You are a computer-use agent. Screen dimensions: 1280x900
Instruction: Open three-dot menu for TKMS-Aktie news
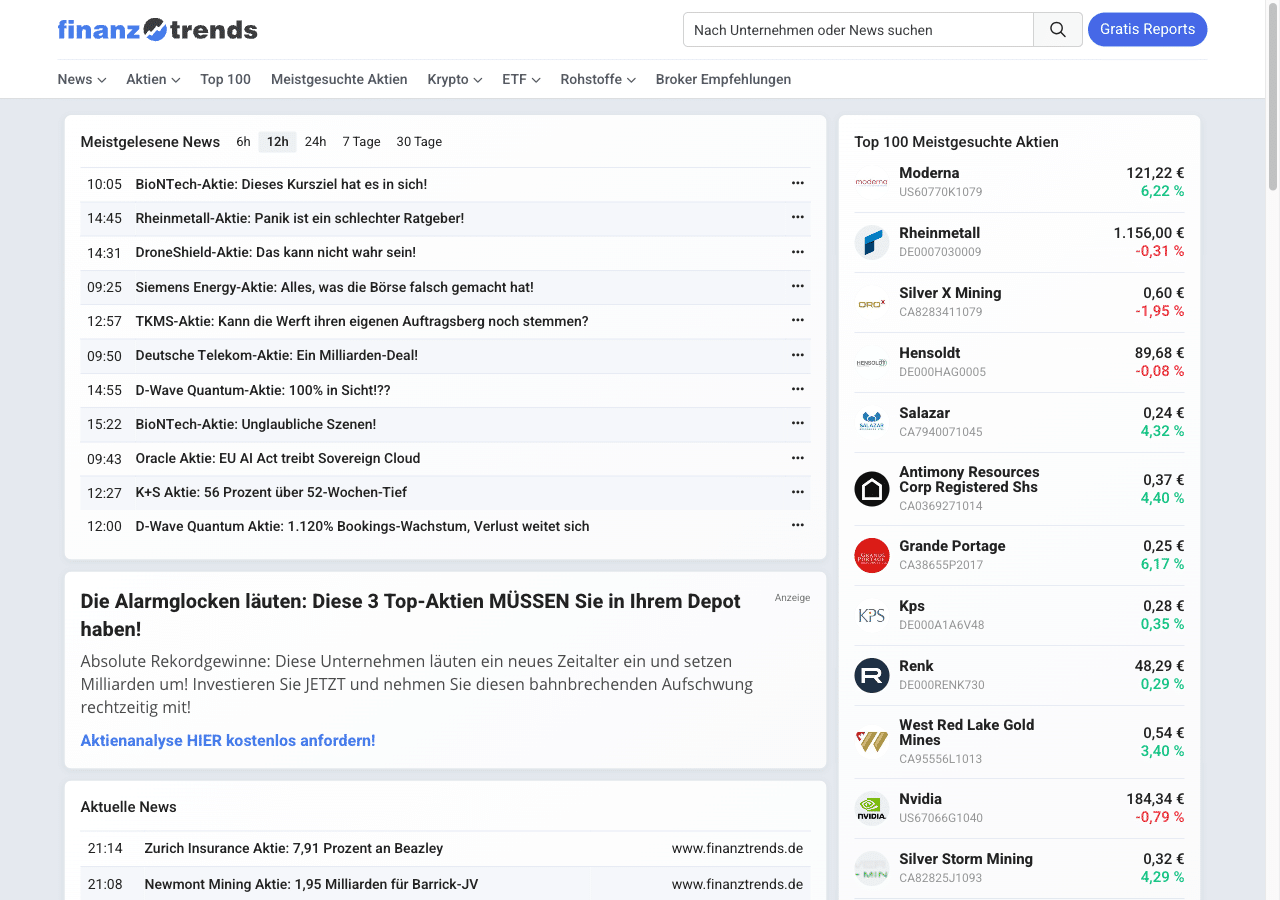coord(798,320)
